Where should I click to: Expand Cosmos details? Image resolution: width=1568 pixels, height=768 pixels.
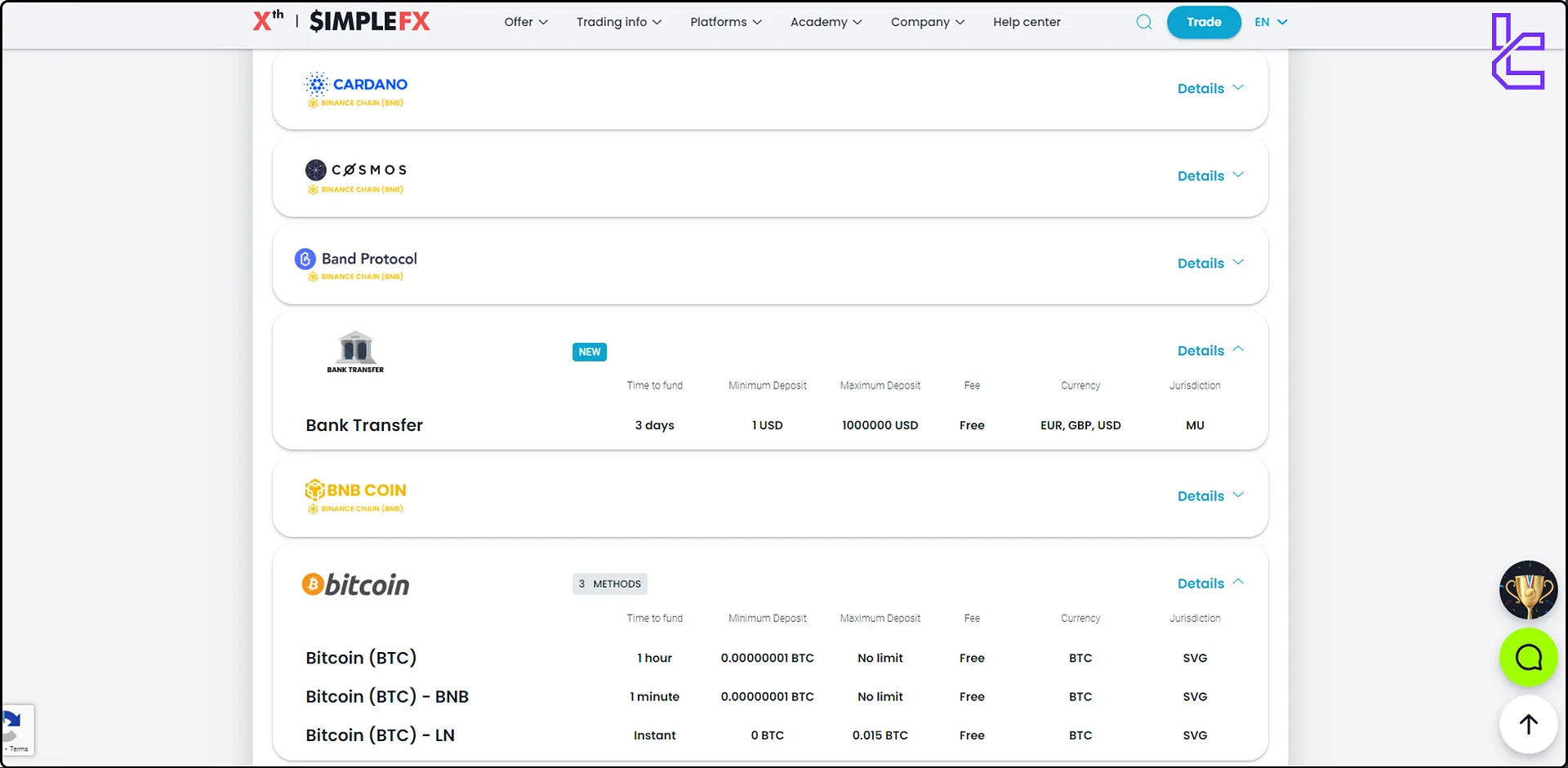pyautogui.click(x=1210, y=175)
